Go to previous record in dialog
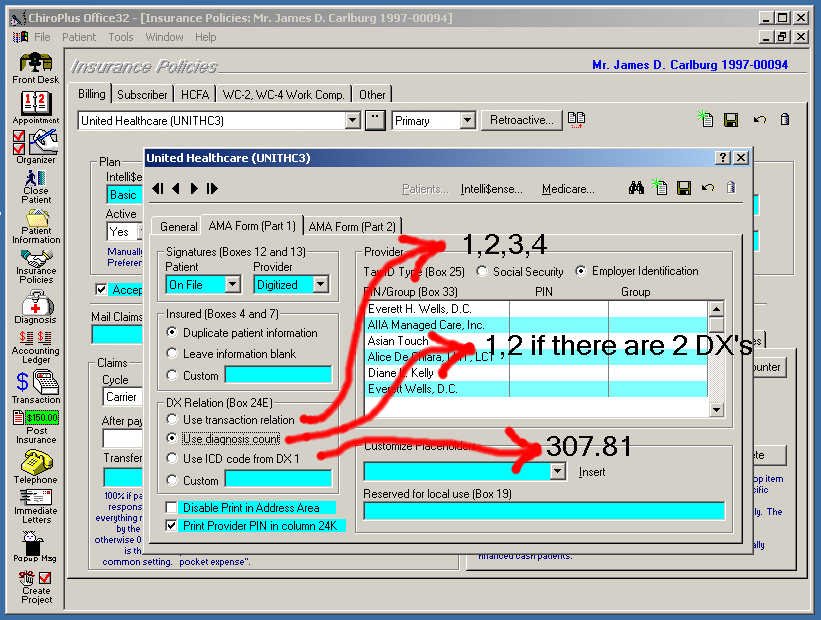The width and height of the screenshot is (821, 620). pyautogui.click(x=176, y=189)
